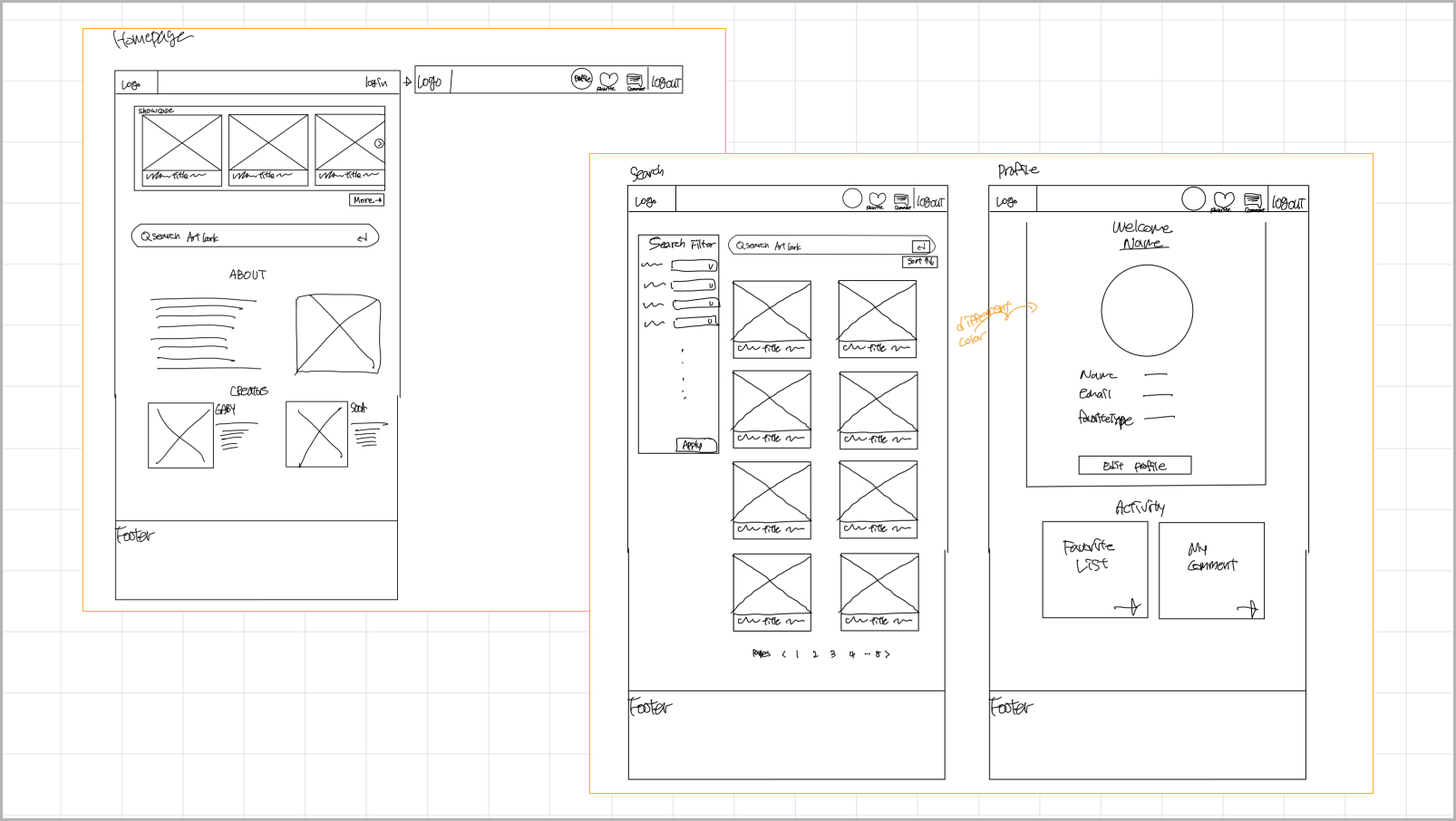Click the heart favorite icon in Search page header
Screen dimensions: 1456x821
pyautogui.click(x=877, y=199)
